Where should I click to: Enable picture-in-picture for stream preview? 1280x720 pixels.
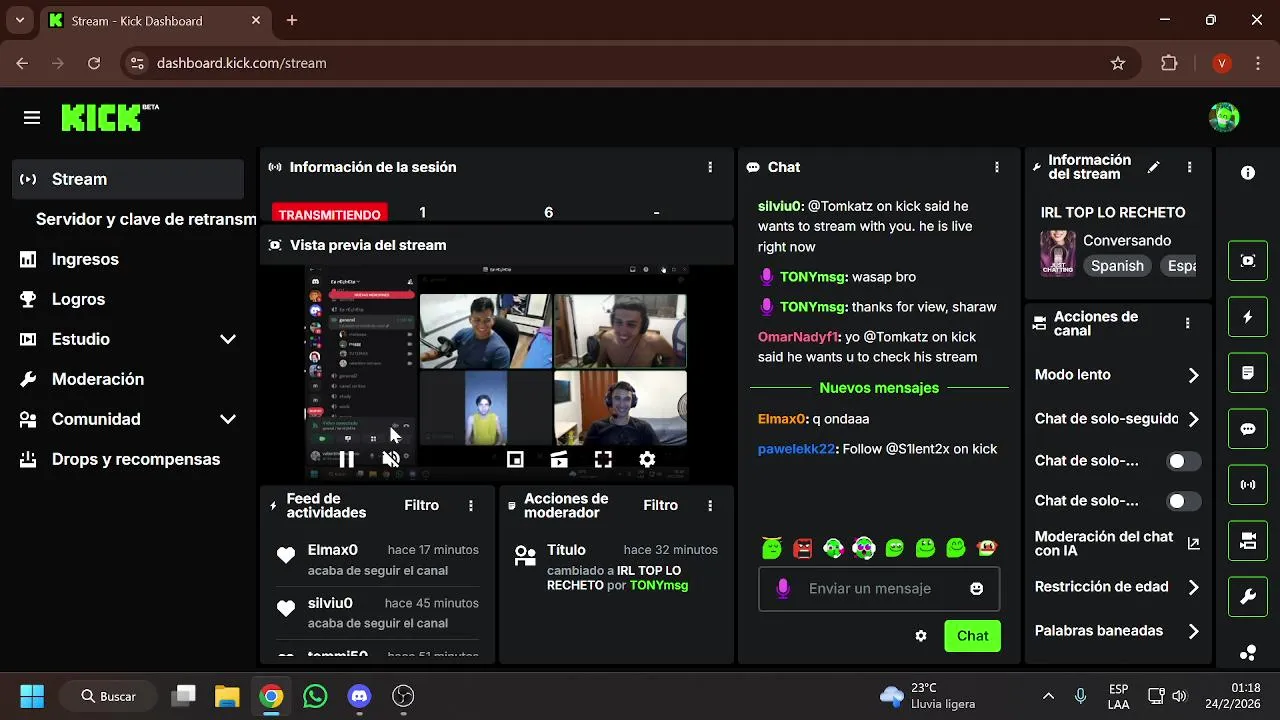[515, 459]
